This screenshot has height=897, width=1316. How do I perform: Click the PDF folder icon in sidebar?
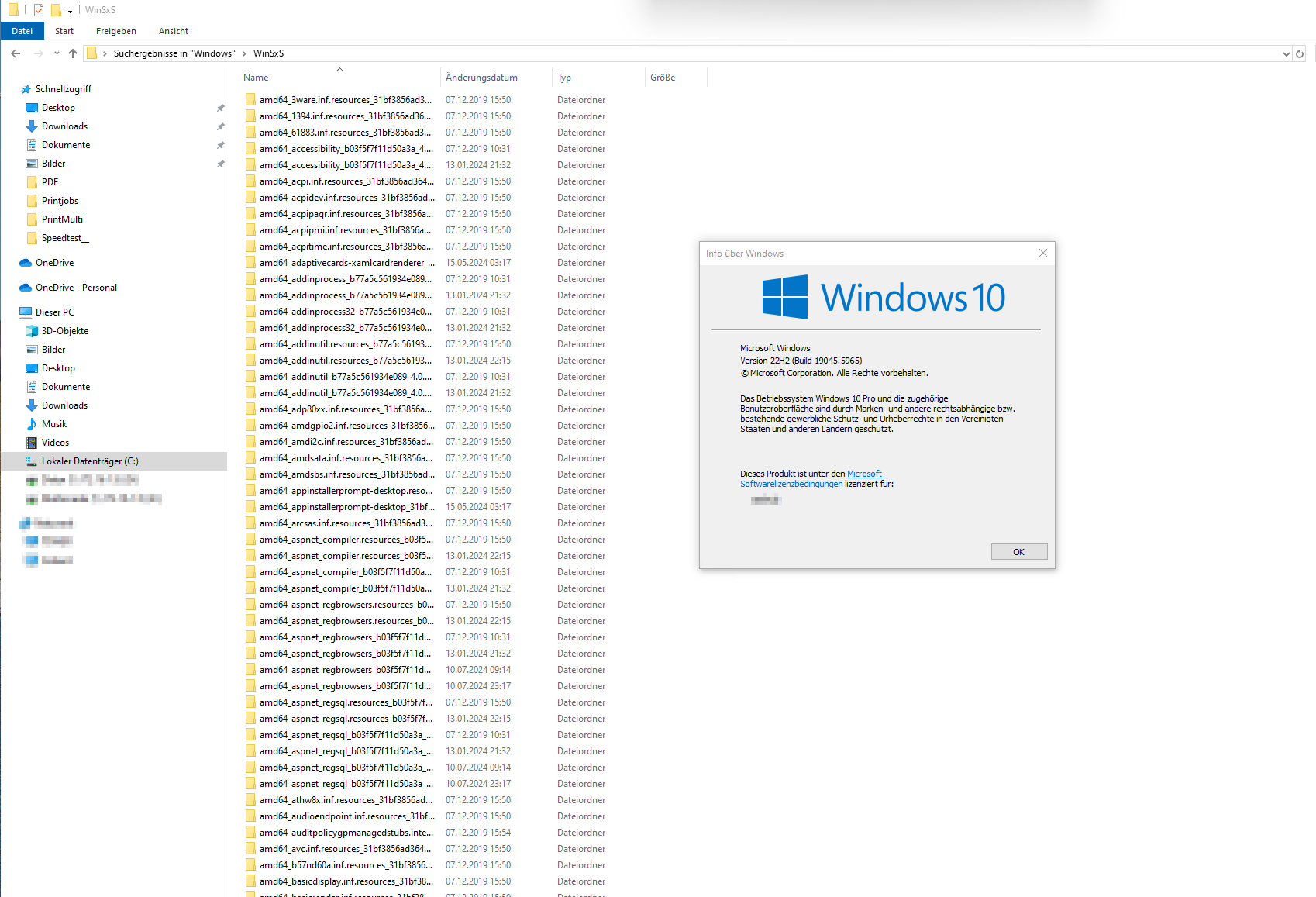(32, 182)
